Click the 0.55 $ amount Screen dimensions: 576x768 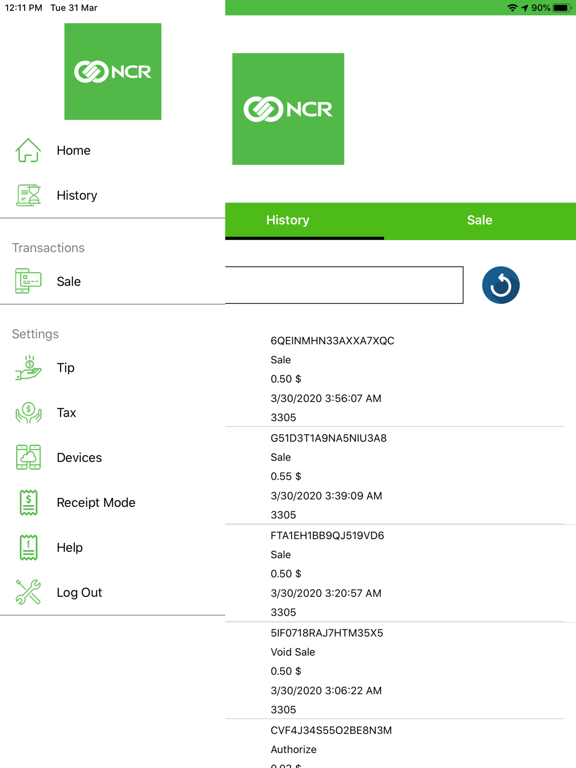pyautogui.click(x=286, y=477)
